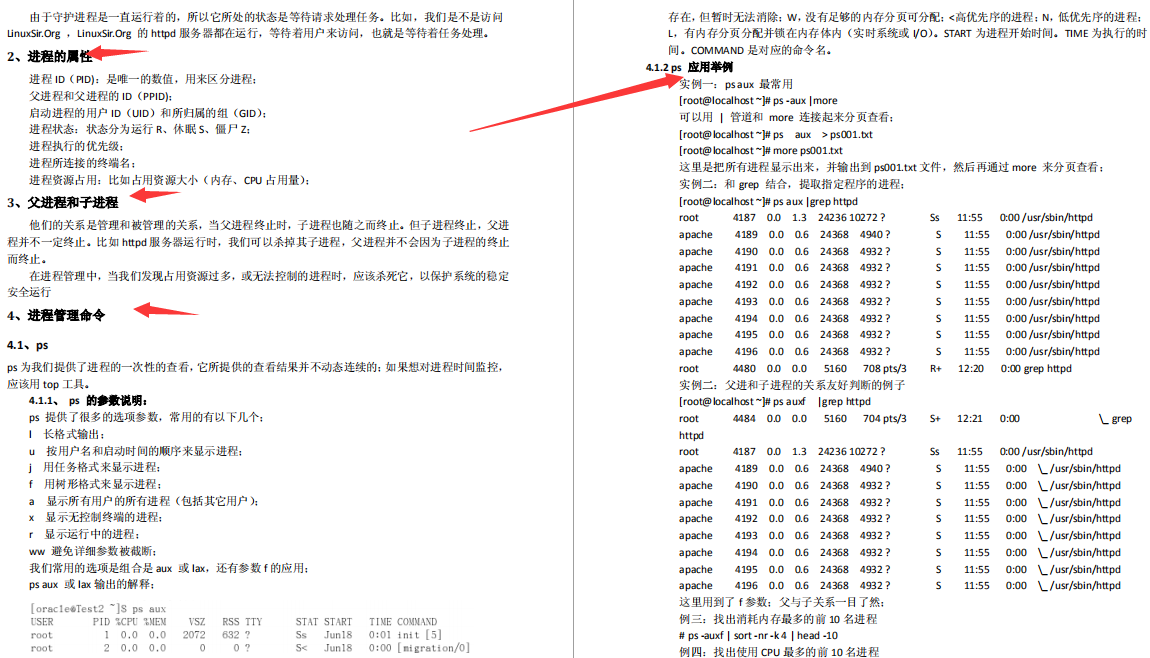The height and width of the screenshot is (658, 1150).
Task: Select the subheading "4.1、ps"
Action: coord(28,345)
